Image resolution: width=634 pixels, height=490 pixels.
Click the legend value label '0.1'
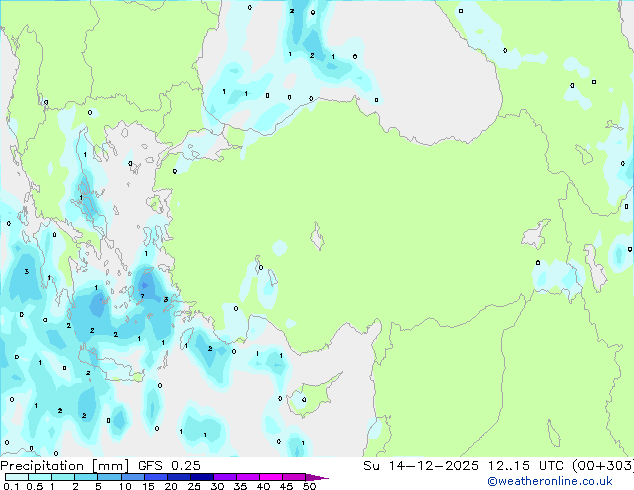pyautogui.click(x=11, y=486)
